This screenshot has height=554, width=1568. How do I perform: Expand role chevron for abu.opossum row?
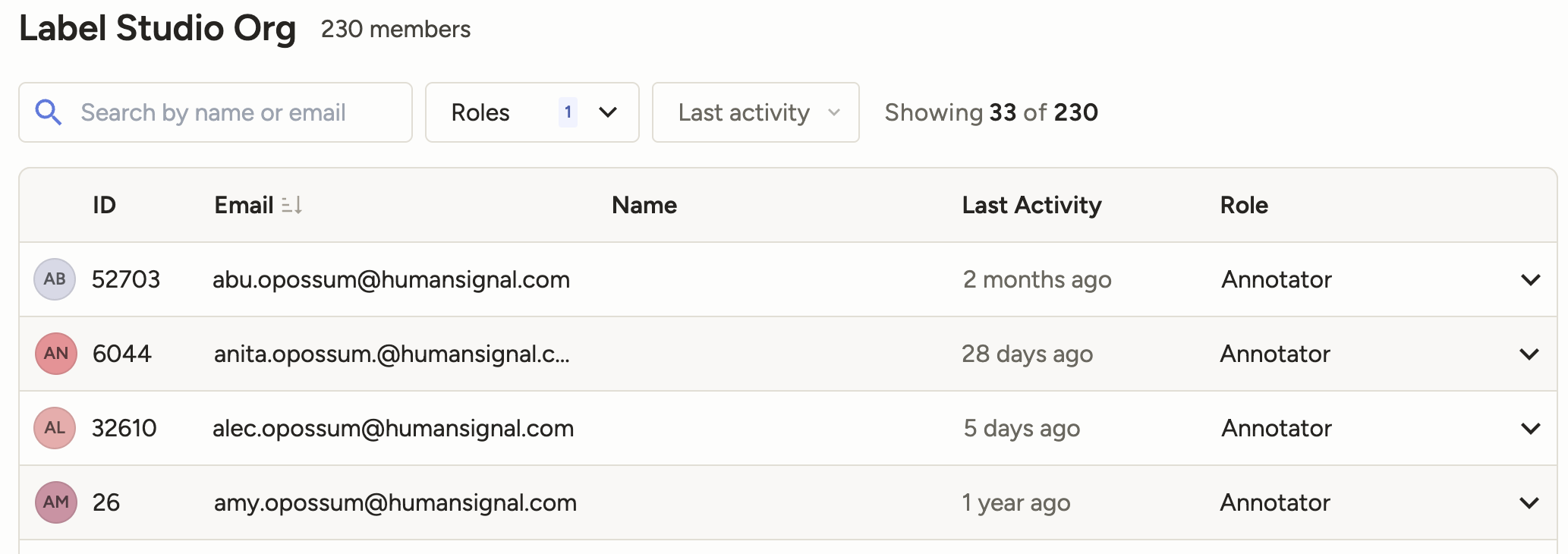click(1531, 279)
